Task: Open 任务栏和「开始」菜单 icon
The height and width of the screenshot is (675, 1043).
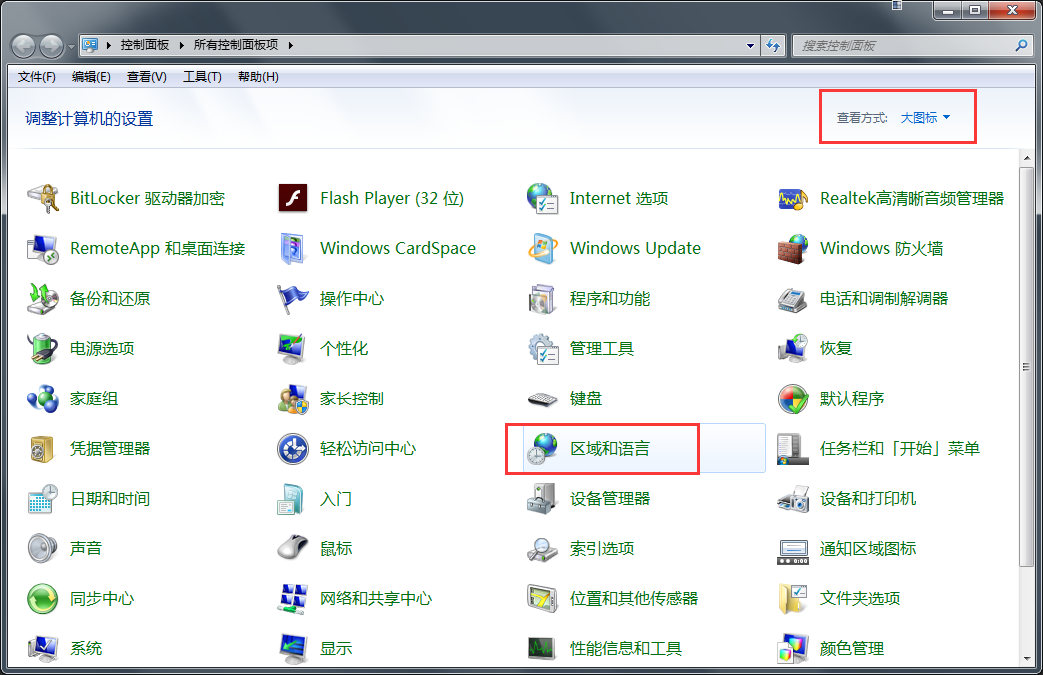Action: point(792,449)
